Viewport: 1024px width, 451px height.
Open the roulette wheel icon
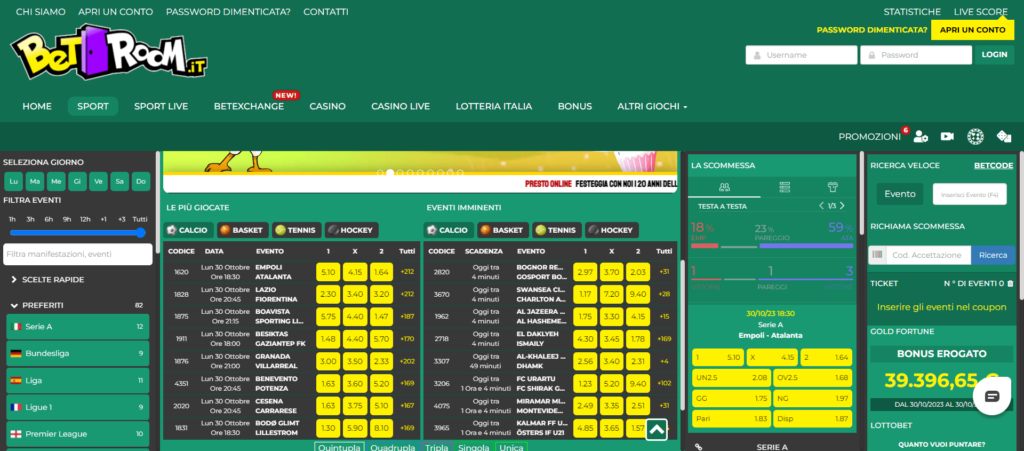(975, 136)
